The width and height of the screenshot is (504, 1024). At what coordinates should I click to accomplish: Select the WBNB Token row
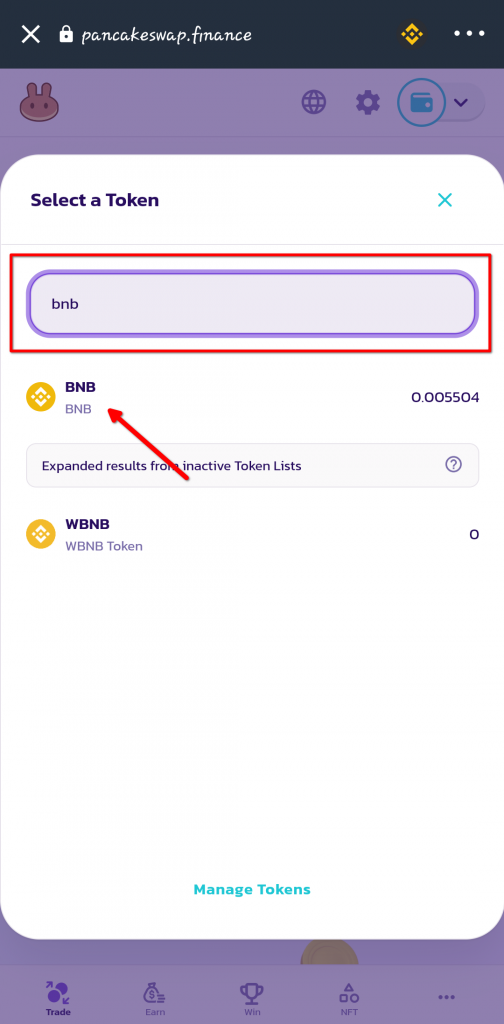pyautogui.click(x=252, y=534)
